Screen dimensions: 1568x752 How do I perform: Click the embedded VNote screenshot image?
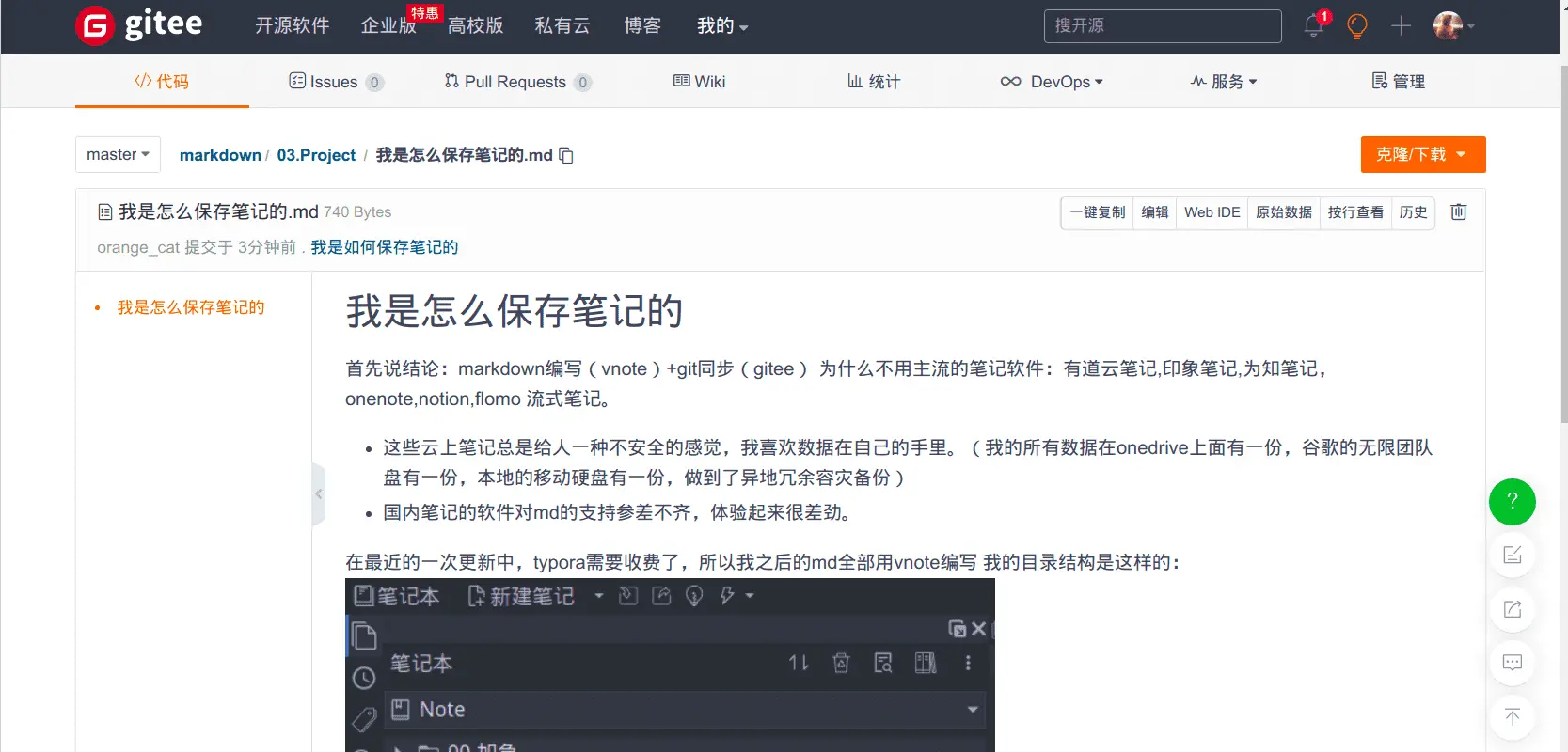pyautogui.click(x=670, y=665)
